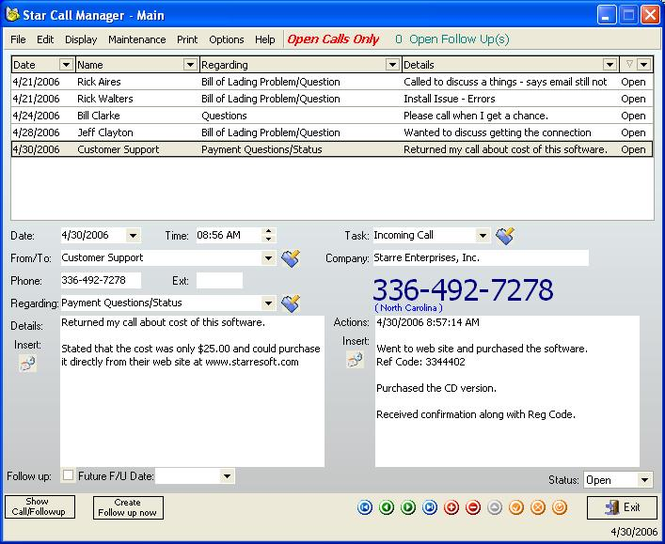Click the Exit button
Screen dimensions: 665x544
[x=622, y=508]
